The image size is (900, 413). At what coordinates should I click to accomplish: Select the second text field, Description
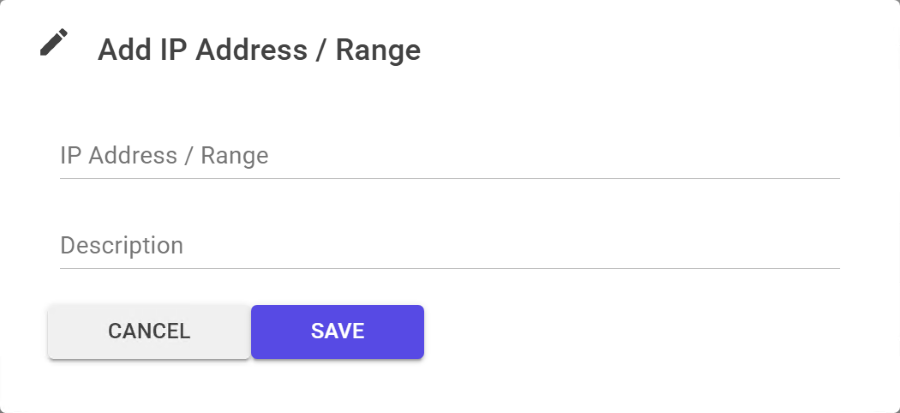coord(449,246)
